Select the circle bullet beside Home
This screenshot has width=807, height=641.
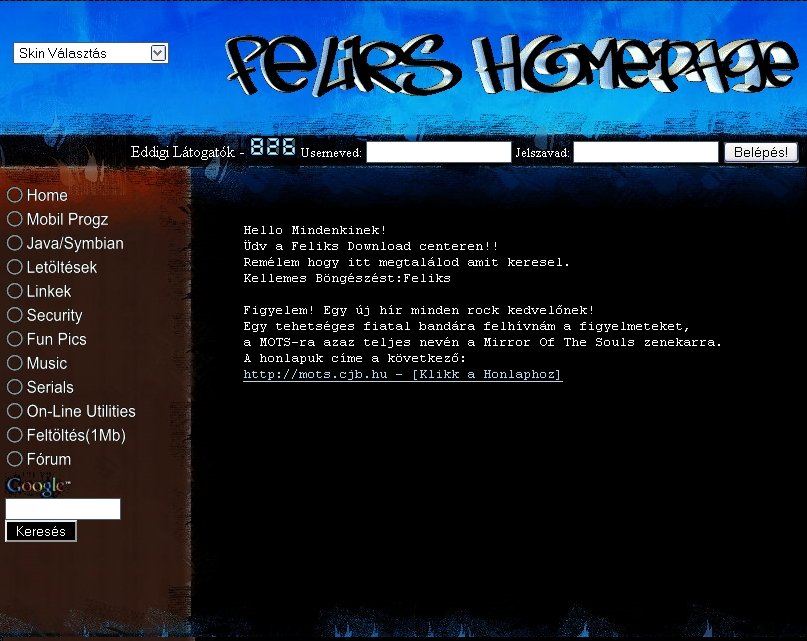15,195
